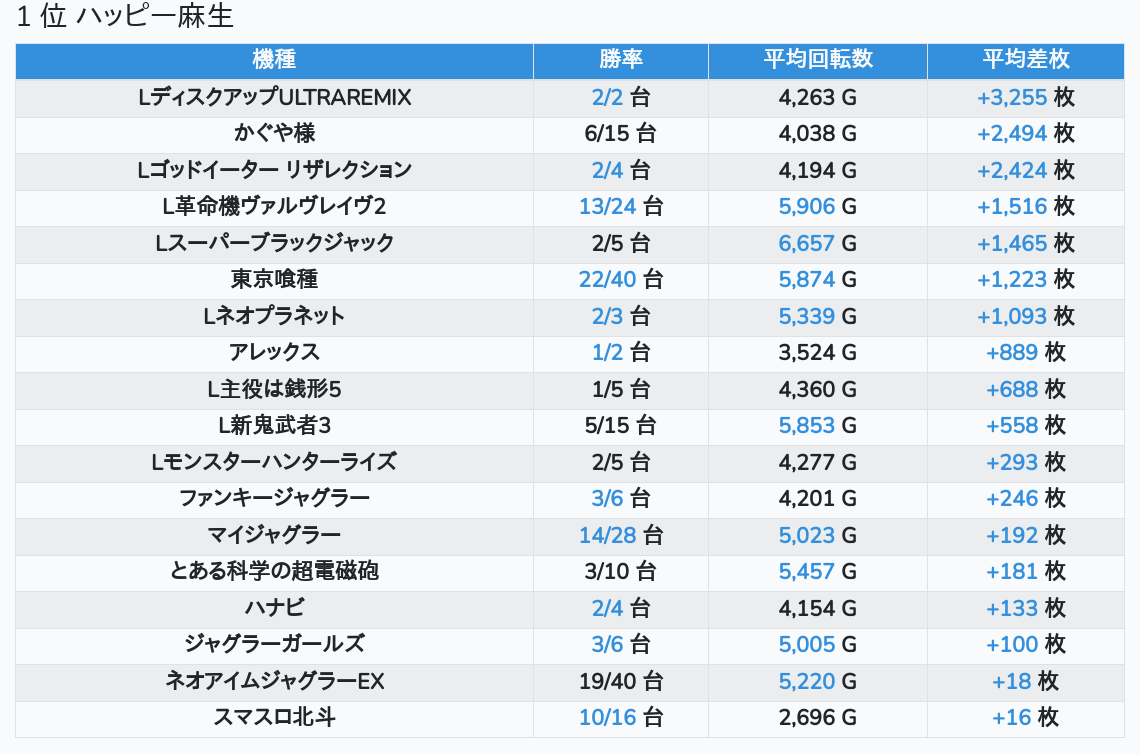Select the 東京喰種 machine name cell
The height and width of the screenshot is (754, 1140).
click(x=274, y=279)
